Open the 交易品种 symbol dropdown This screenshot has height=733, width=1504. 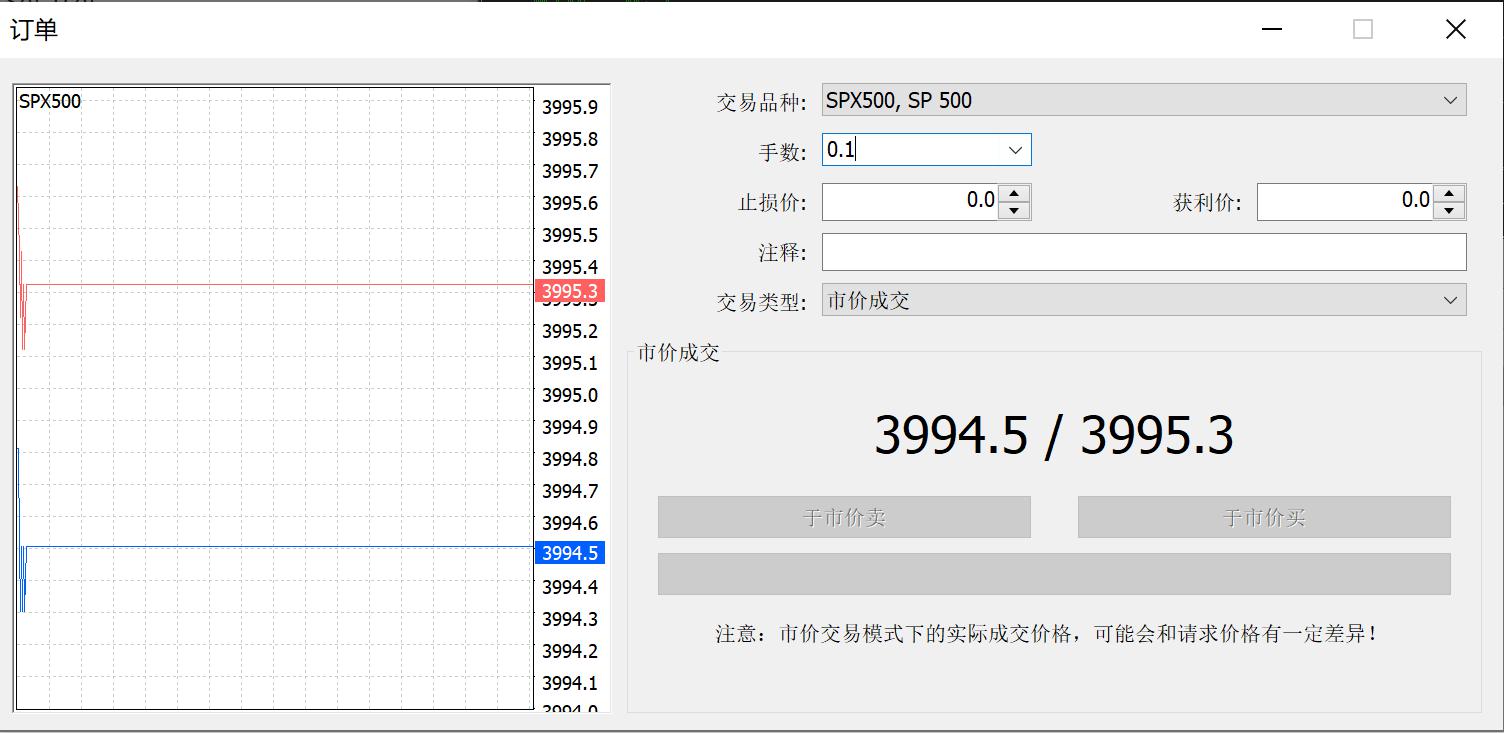click(x=1452, y=100)
